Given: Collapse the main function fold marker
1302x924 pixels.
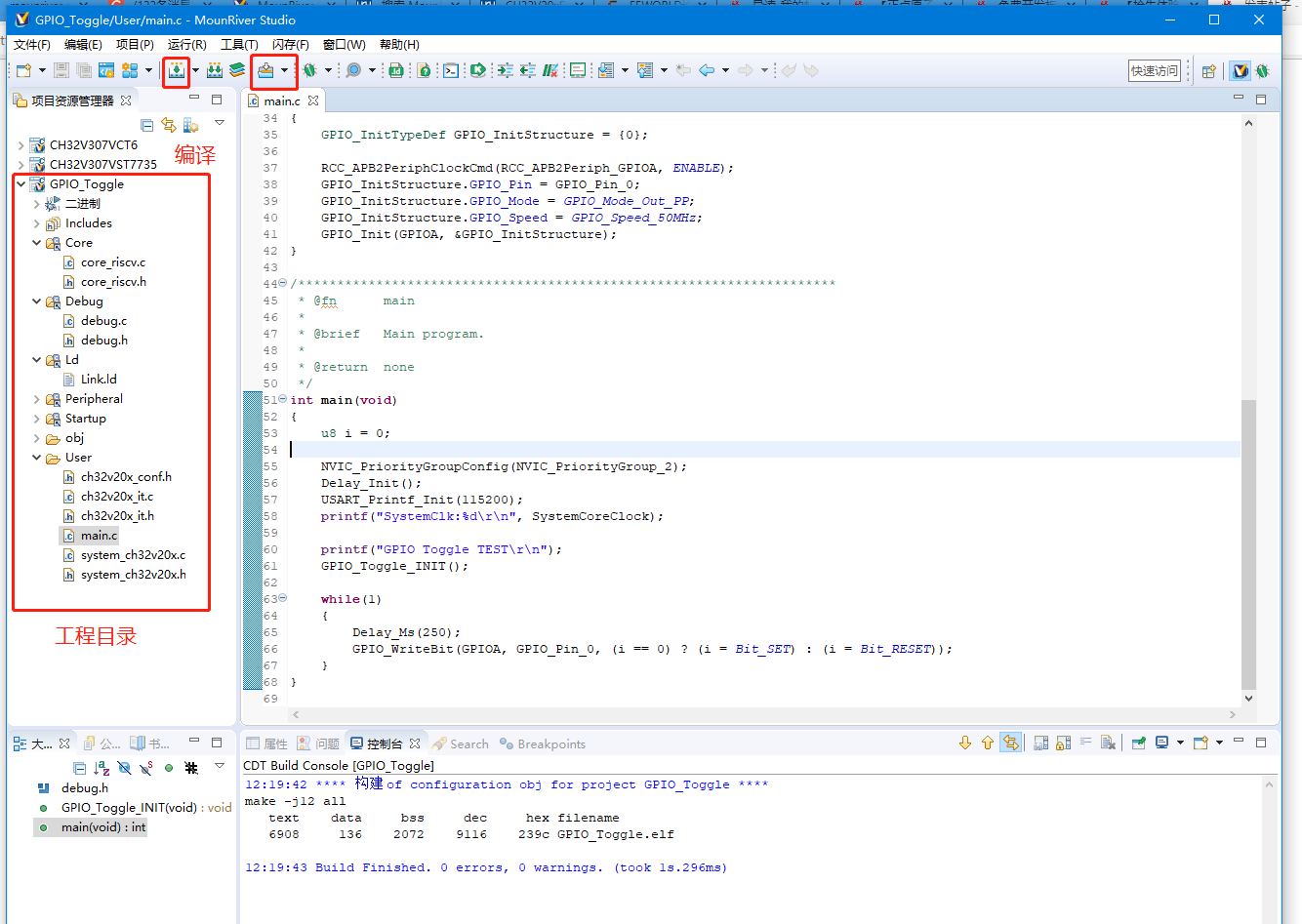Looking at the screenshot, I should tap(283, 399).
